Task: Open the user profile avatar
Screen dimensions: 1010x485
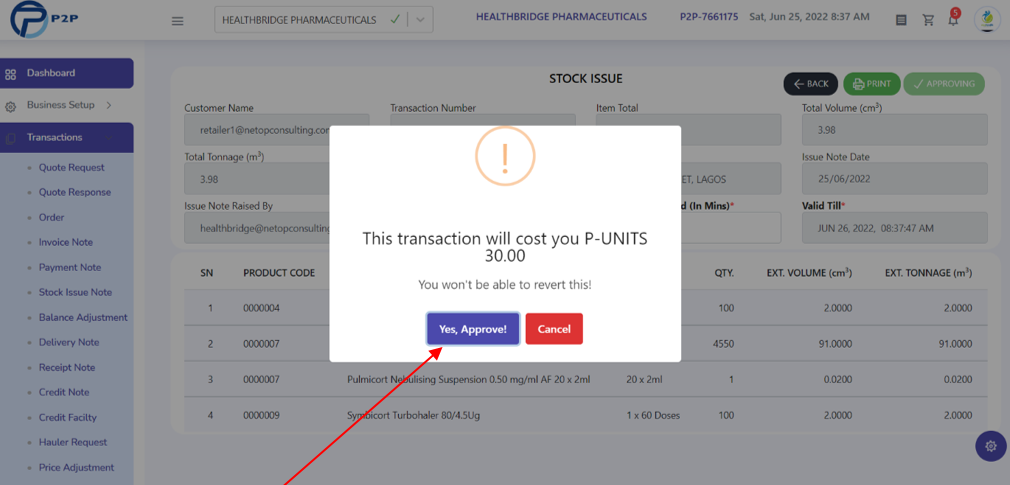Action: (987, 20)
